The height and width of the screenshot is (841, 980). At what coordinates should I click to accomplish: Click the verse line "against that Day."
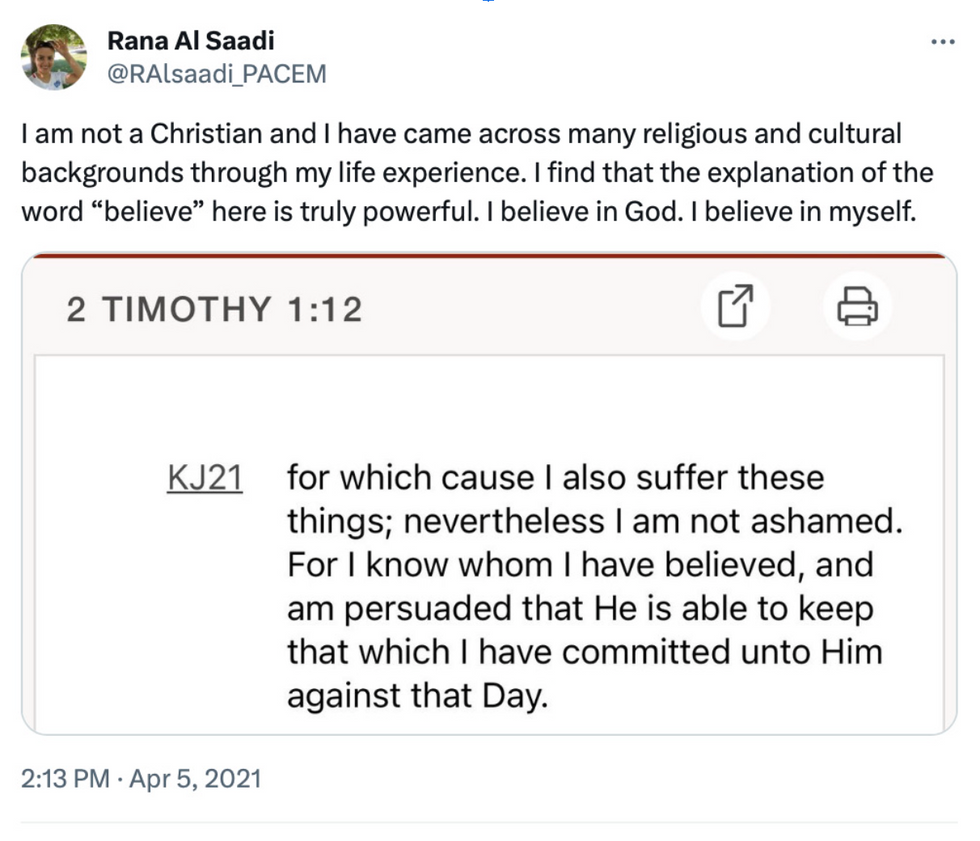click(x=418, y=696)
